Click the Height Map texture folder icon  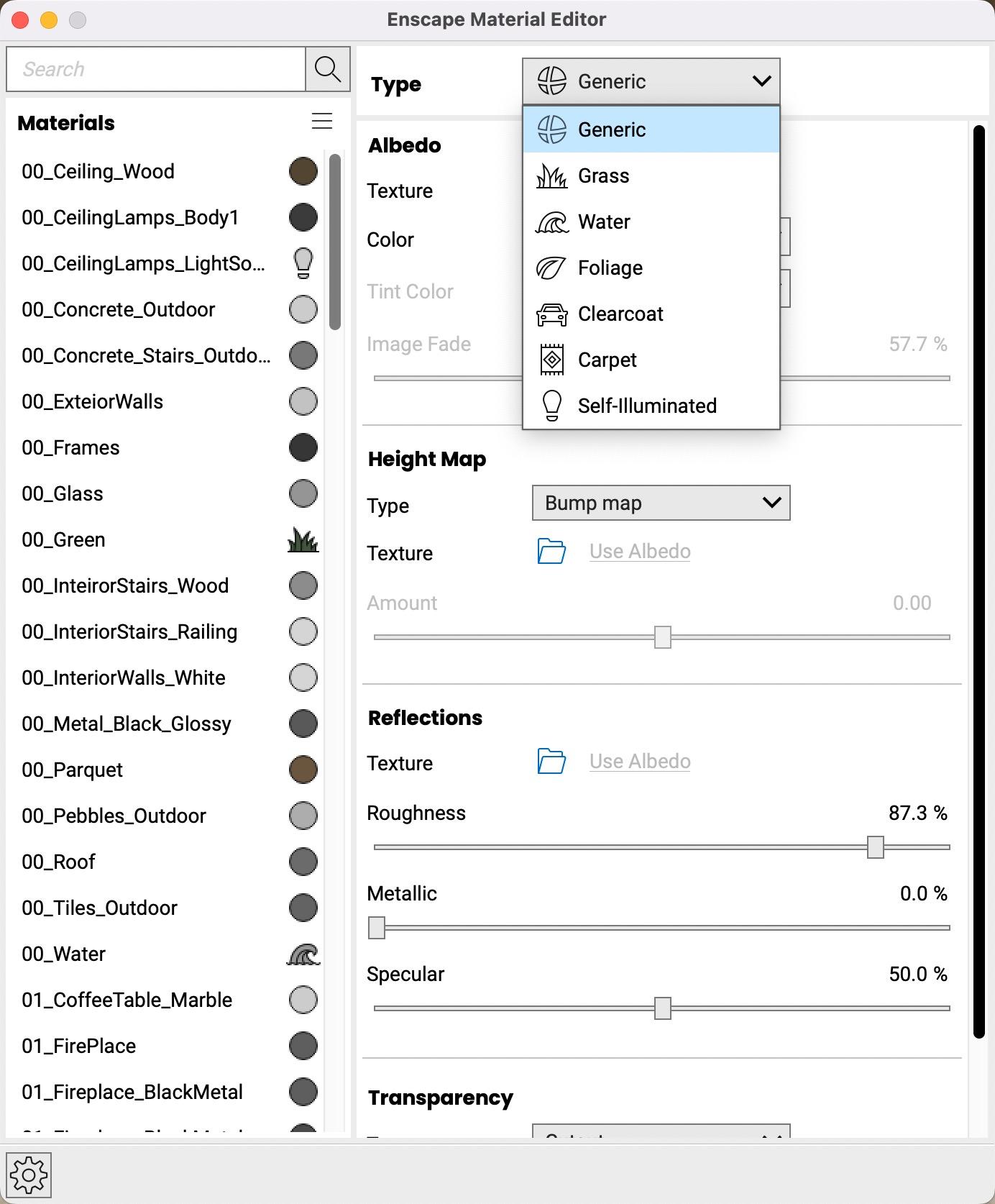(x=551, y=552)
